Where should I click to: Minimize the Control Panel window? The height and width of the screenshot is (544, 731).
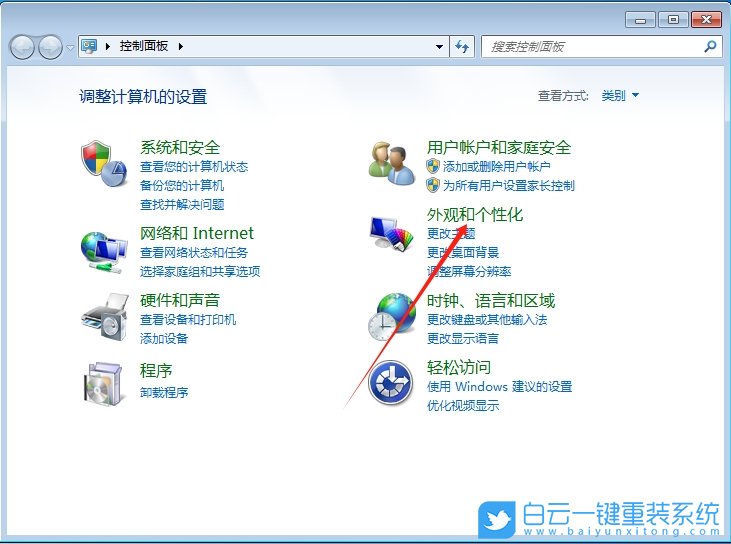tap(641, 20)
